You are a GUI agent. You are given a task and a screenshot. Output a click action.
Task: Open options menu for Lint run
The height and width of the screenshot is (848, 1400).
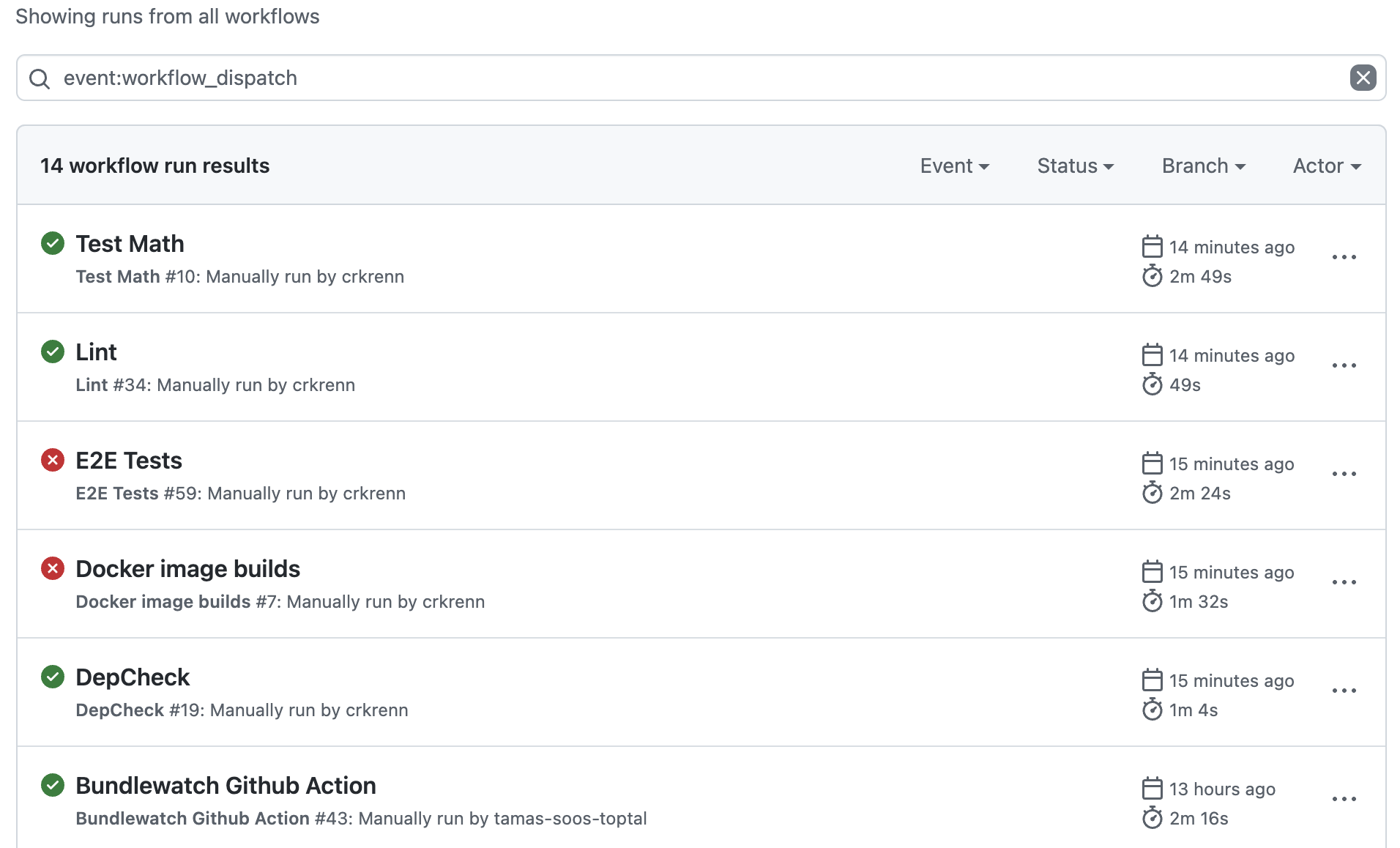[x=1344, y=365]
